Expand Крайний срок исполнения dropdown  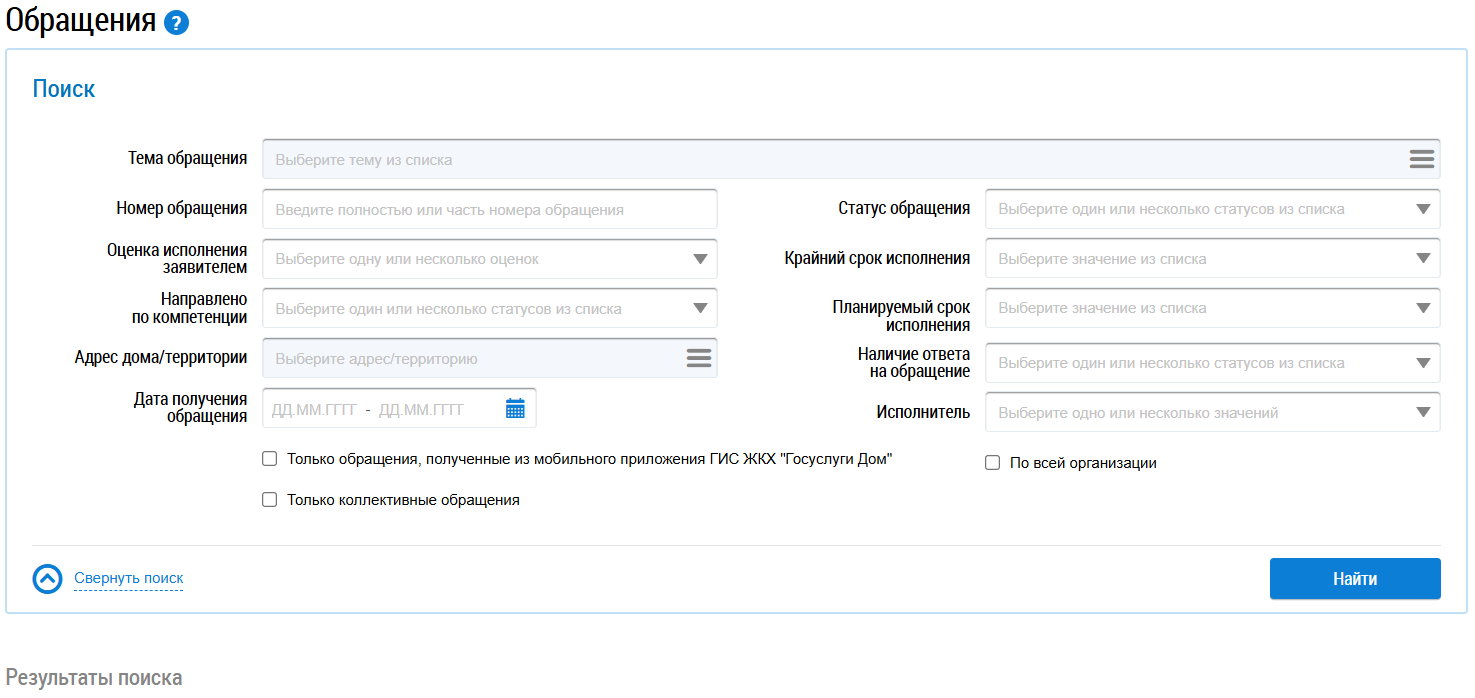click(1423, 259)
